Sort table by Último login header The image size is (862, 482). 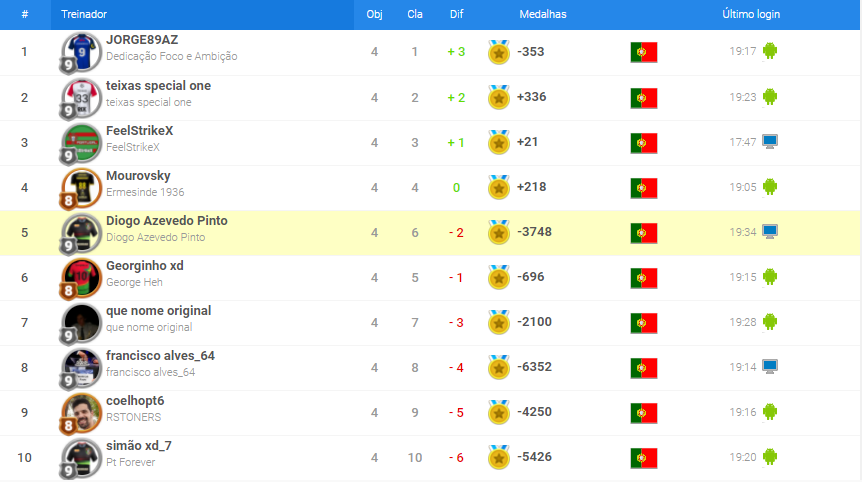click(x=751, y=14)
